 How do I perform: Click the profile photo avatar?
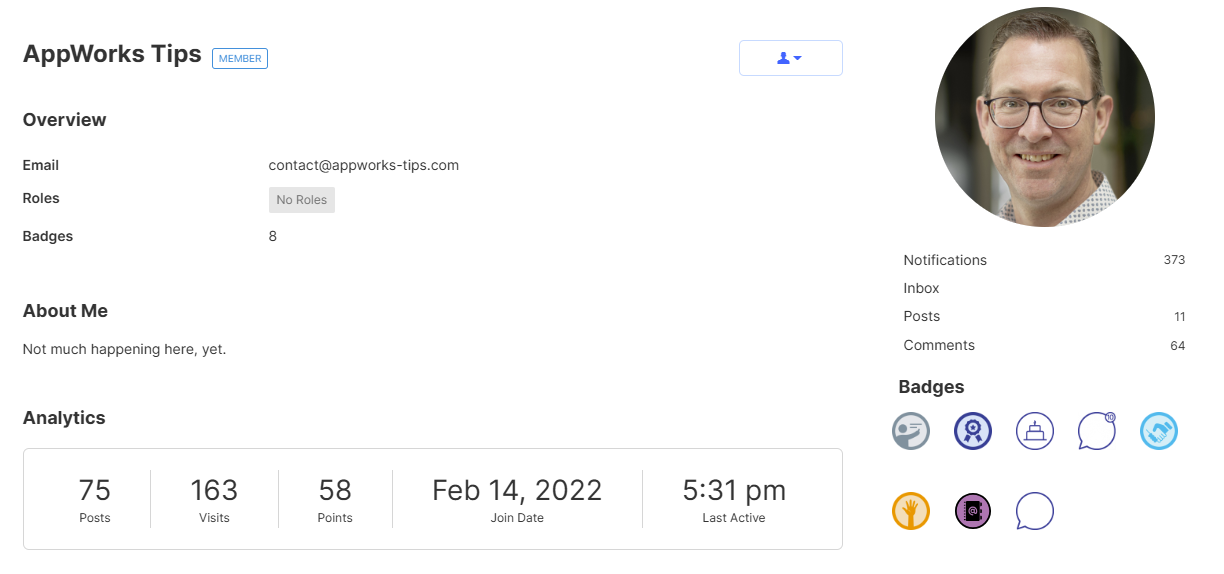(x=1044, y=117)
